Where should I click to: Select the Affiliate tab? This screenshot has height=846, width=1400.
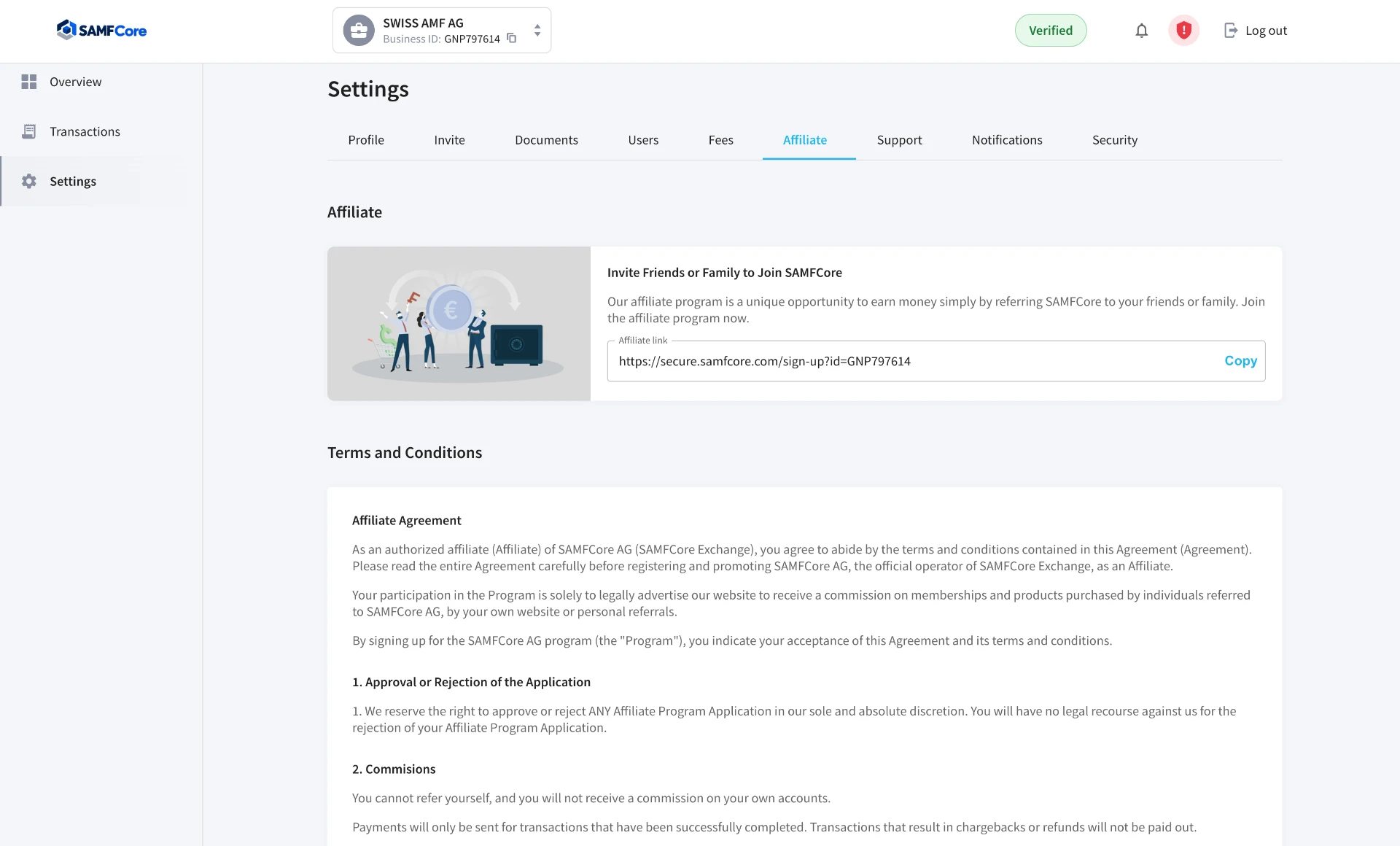pos(805,140)
